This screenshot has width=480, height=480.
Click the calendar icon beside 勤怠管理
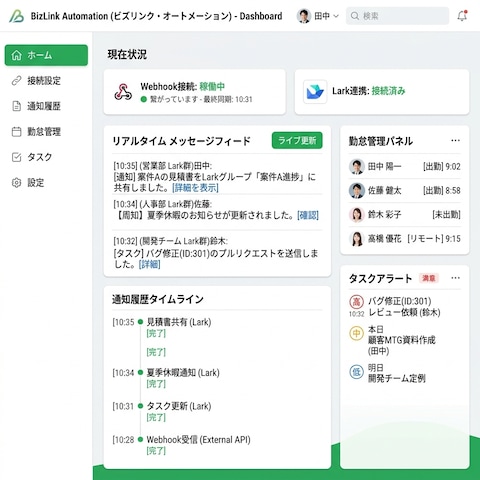pyautogui.click(x=17, y=132)
